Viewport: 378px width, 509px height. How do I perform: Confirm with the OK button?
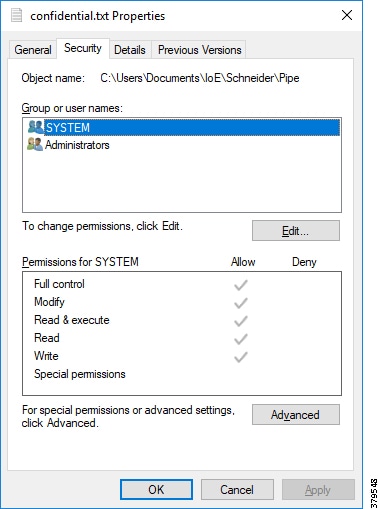[x=156, y=489]
